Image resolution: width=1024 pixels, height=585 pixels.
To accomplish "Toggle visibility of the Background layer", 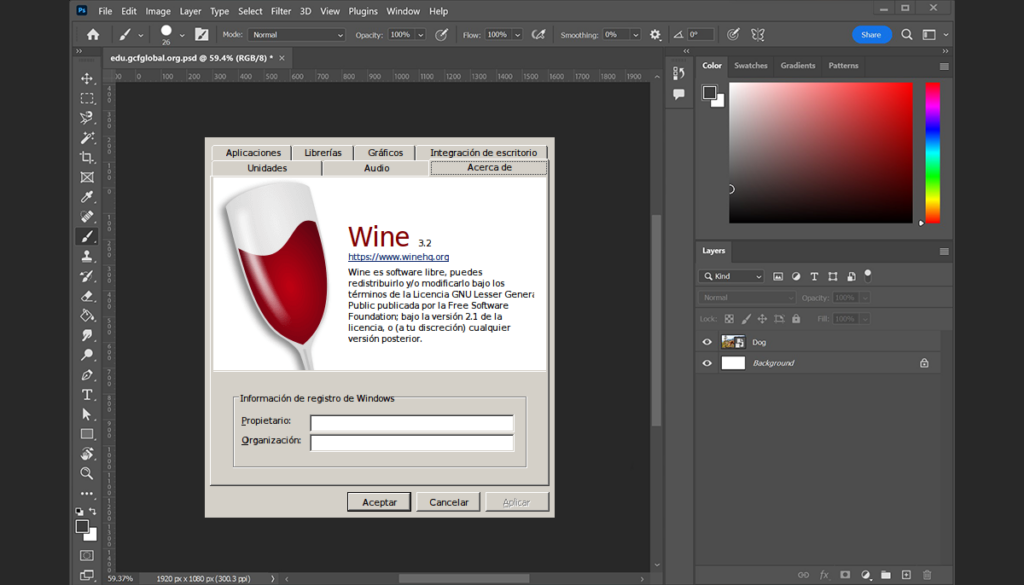I will click(707, 363).
